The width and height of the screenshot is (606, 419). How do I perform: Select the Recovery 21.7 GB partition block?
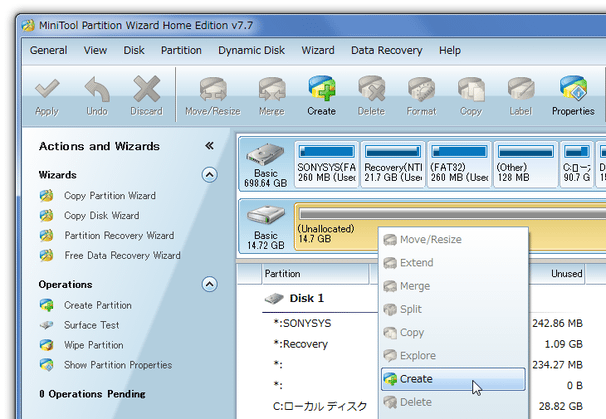coord(393,165)
